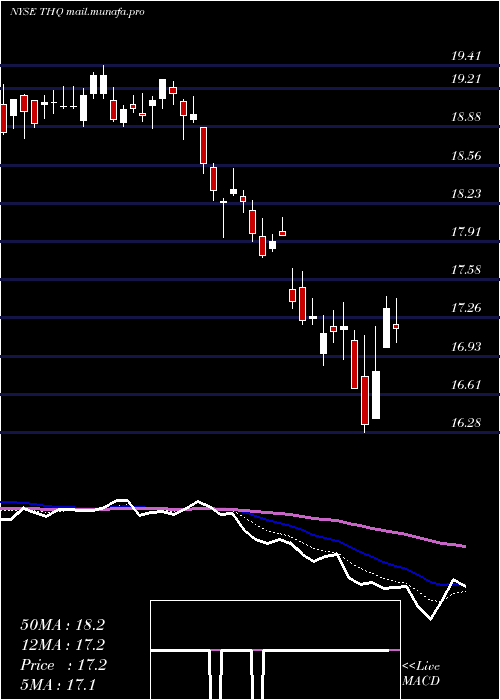Click the 17.26 price level label
The height and width of the screenshot is (700, 500).
[x=466, y=308]
